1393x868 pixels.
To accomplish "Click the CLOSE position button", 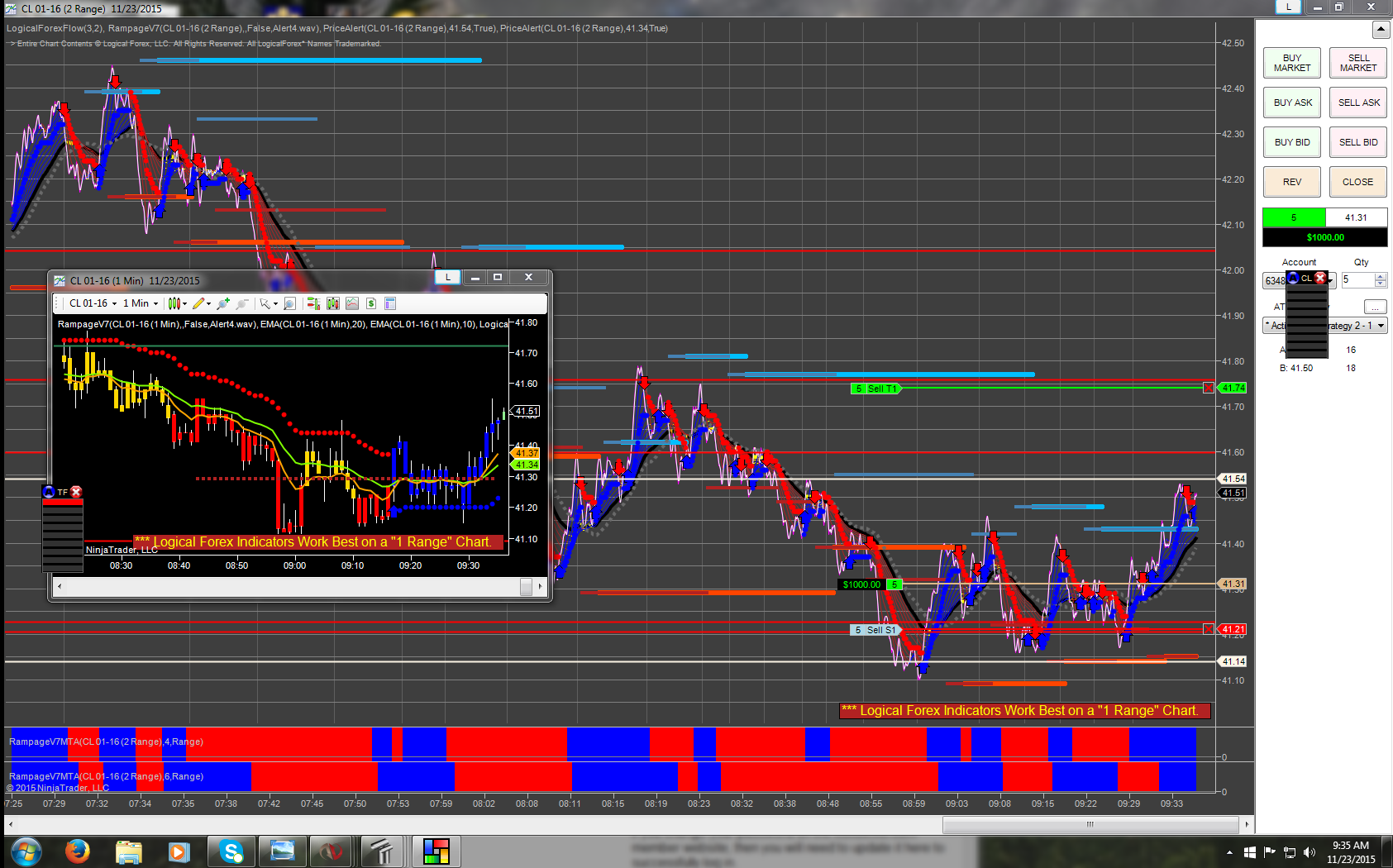I will pyautogui.click(x=1358, y=182).
